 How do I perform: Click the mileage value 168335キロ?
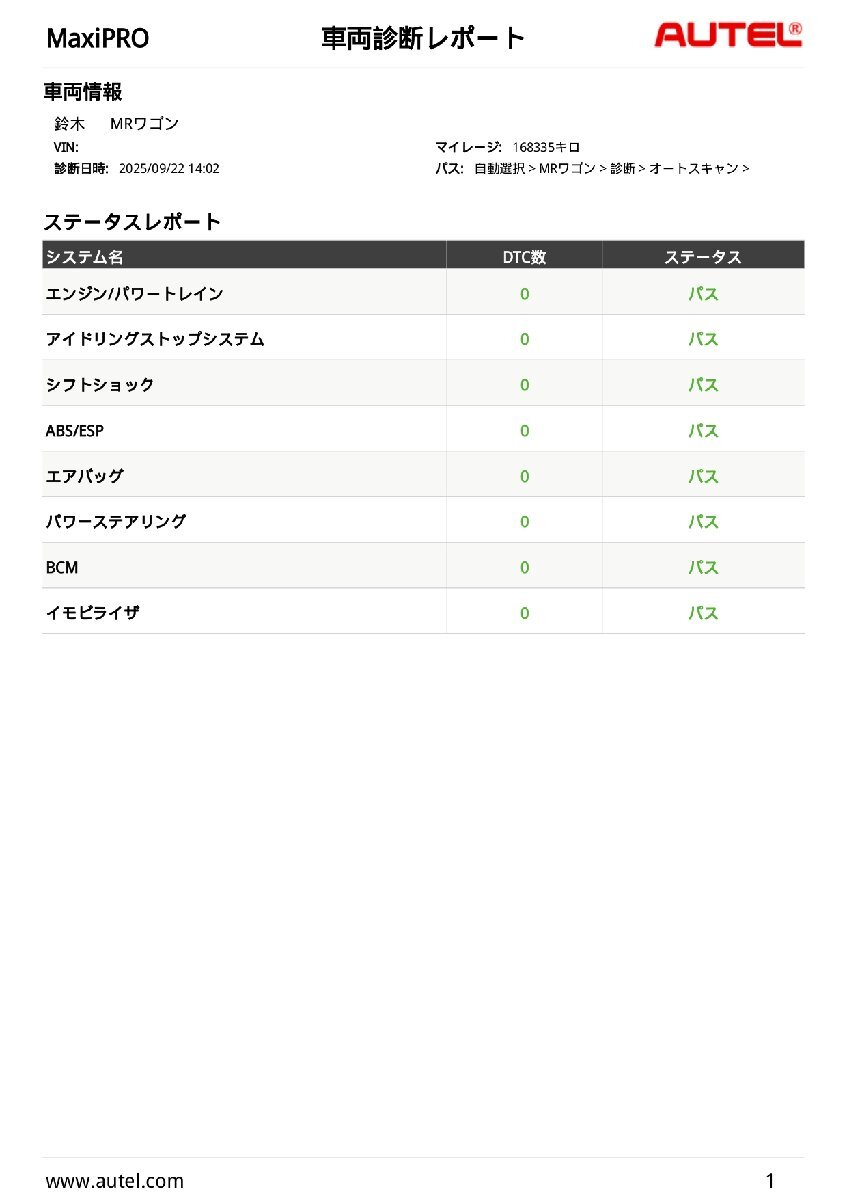click(x=546, y=147)
